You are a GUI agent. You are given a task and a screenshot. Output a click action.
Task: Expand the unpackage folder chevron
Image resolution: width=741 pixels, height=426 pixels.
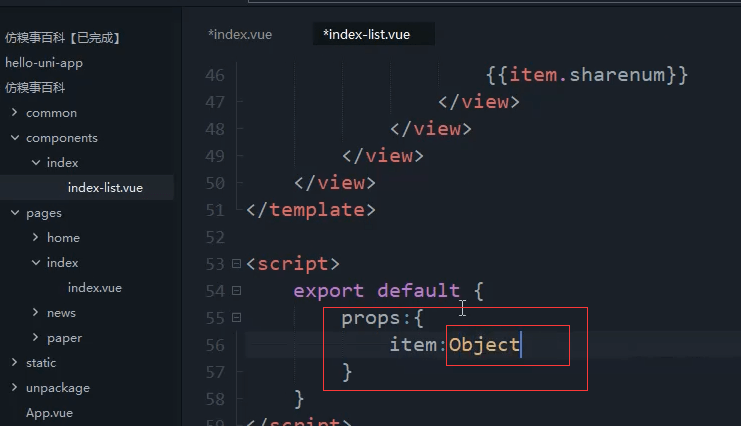tap(14, 387)
